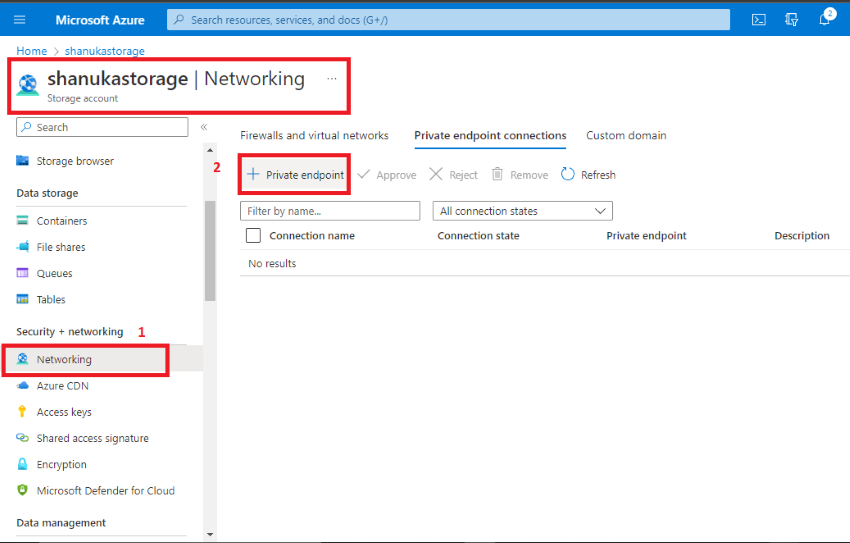Screen dimensions: 850x543
Task: Click the Reject button label
Action: click(463, 175)
